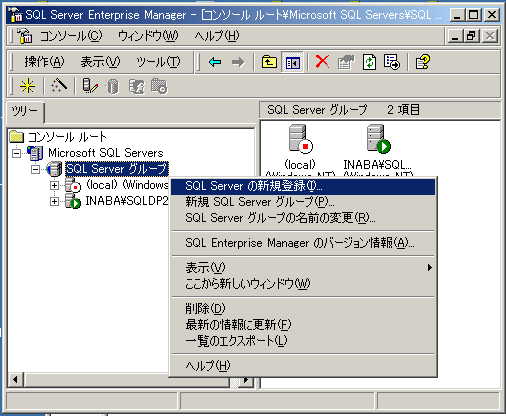Open the 表示(V) toolbar menu
Screen dimensions: 506x416
100,62
